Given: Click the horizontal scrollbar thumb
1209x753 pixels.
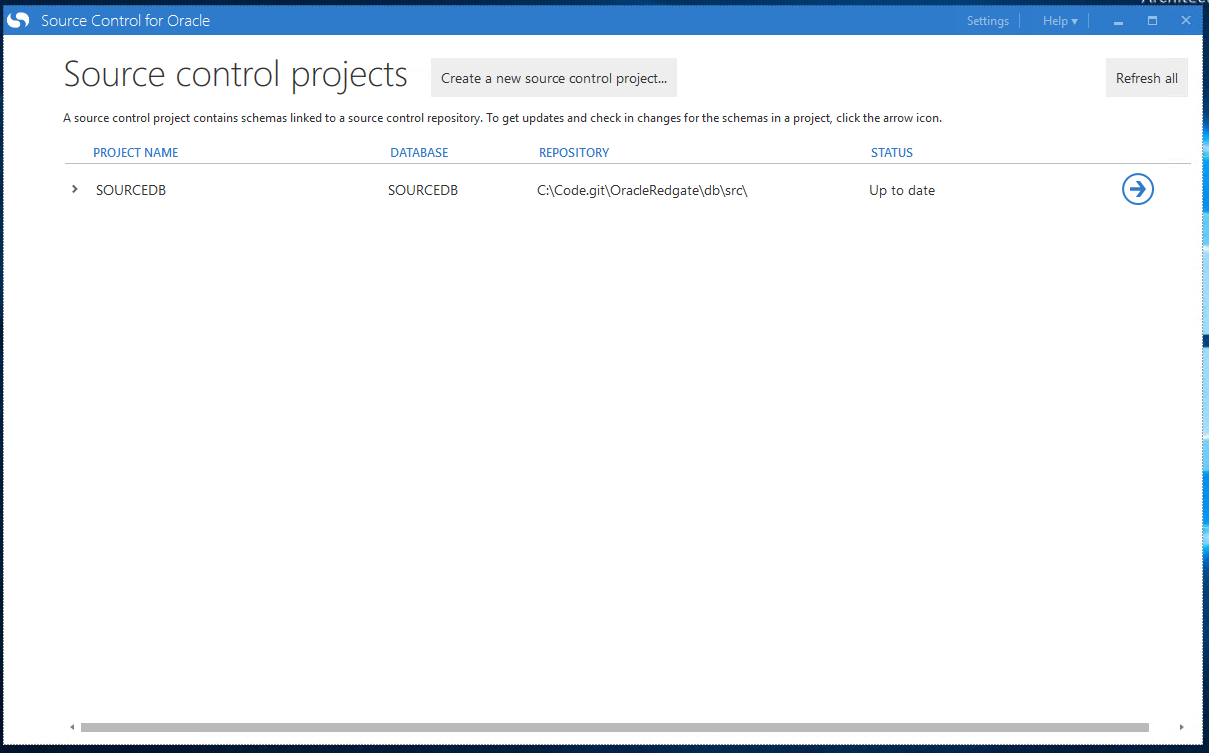Looking at the screenshot, I should (614, 727).
